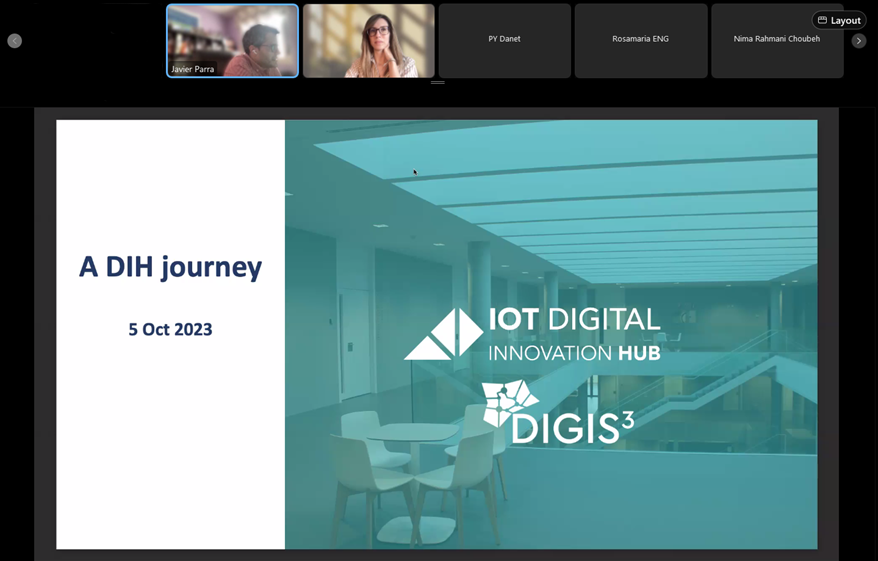
Task: Click the 'A DIH journey' slide title
Action: (170, 267)
